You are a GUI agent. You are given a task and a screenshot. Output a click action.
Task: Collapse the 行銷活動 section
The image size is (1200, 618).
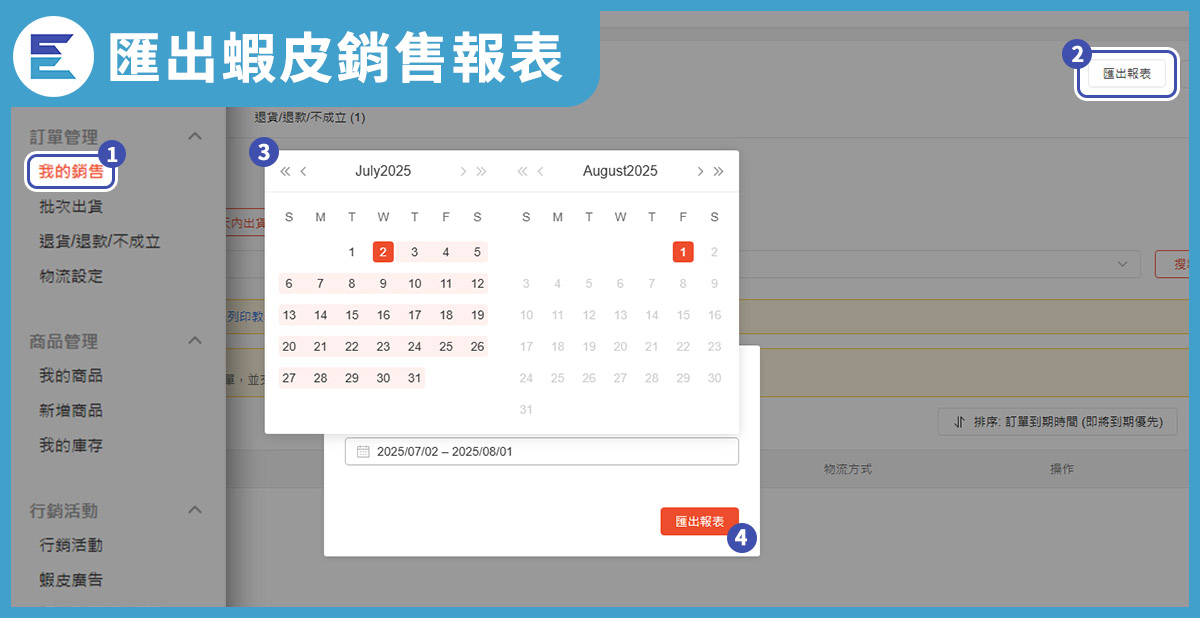click(195, 510)
